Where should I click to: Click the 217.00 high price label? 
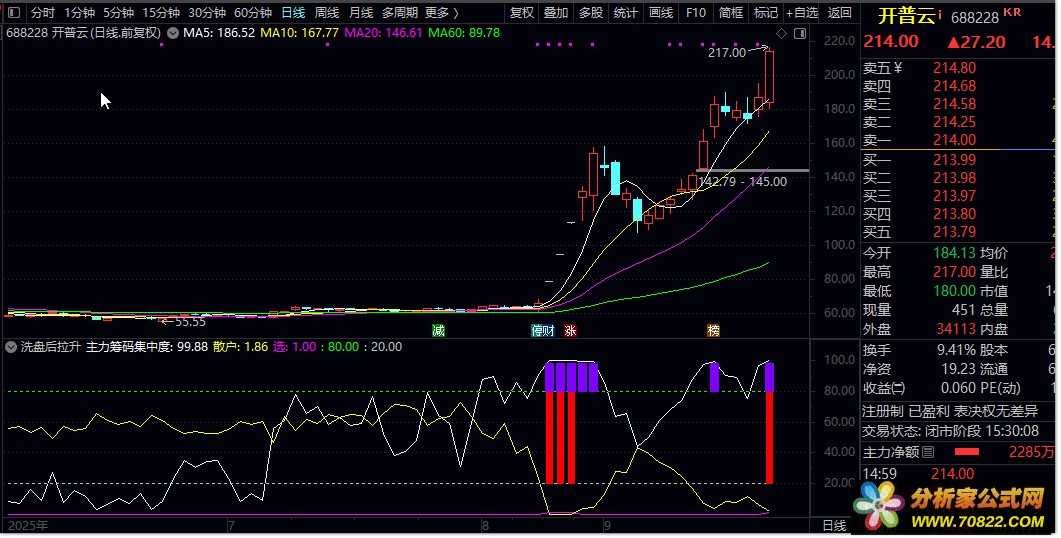[727, 53]
